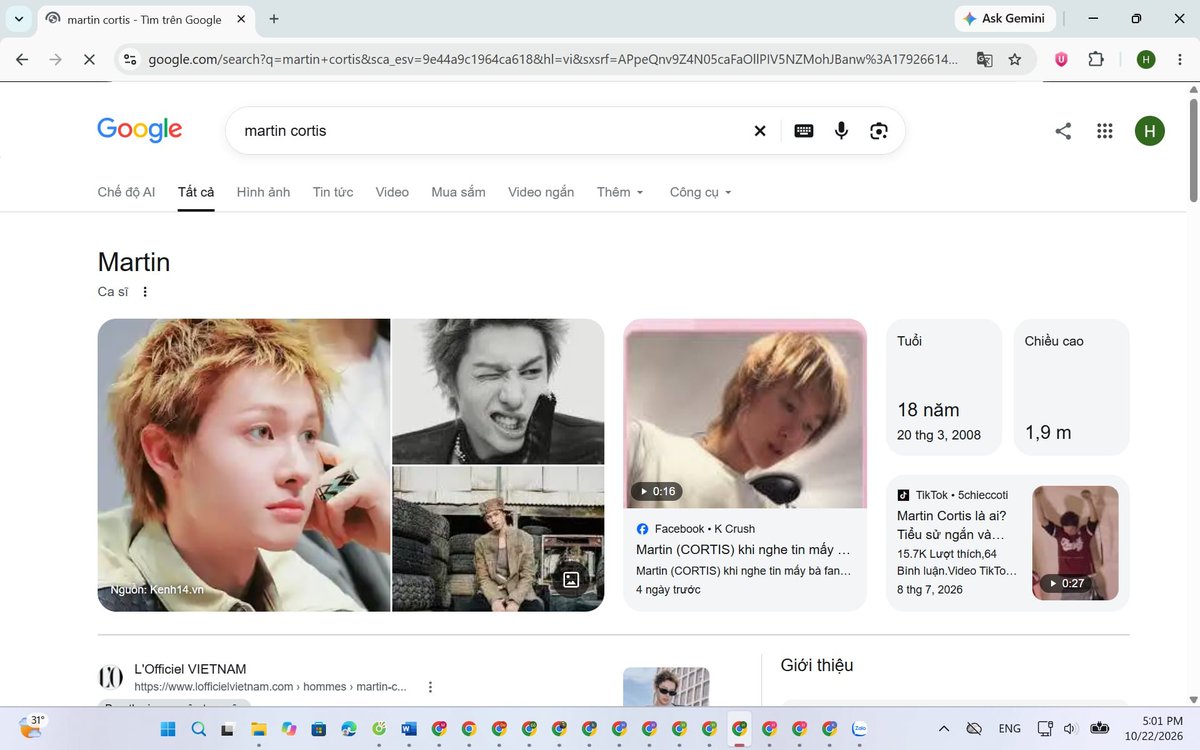Open the Chrome three-dot menu
1200x750 pixels.
coord(1179,59)
